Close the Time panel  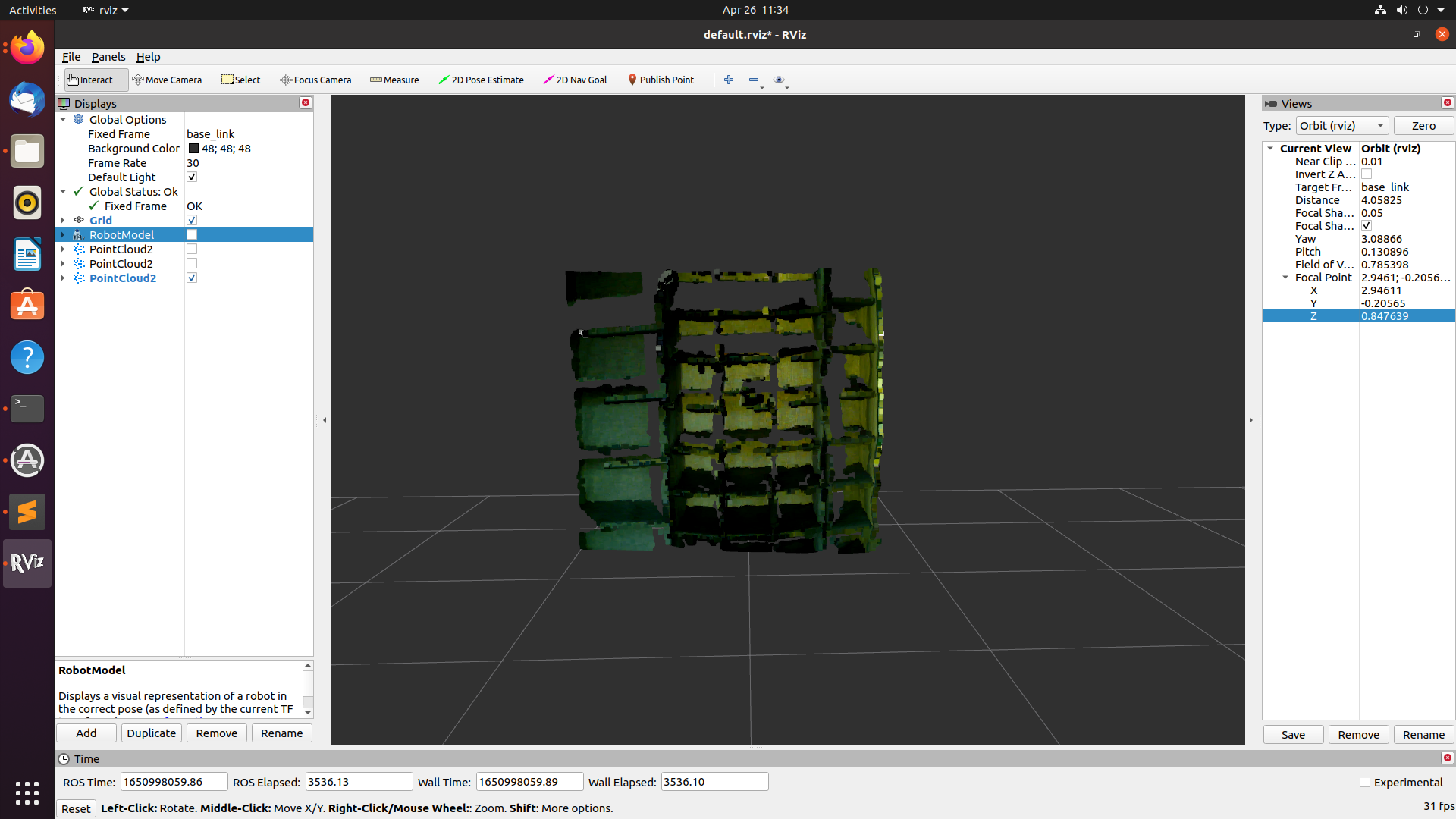[x=1448, y=758]
